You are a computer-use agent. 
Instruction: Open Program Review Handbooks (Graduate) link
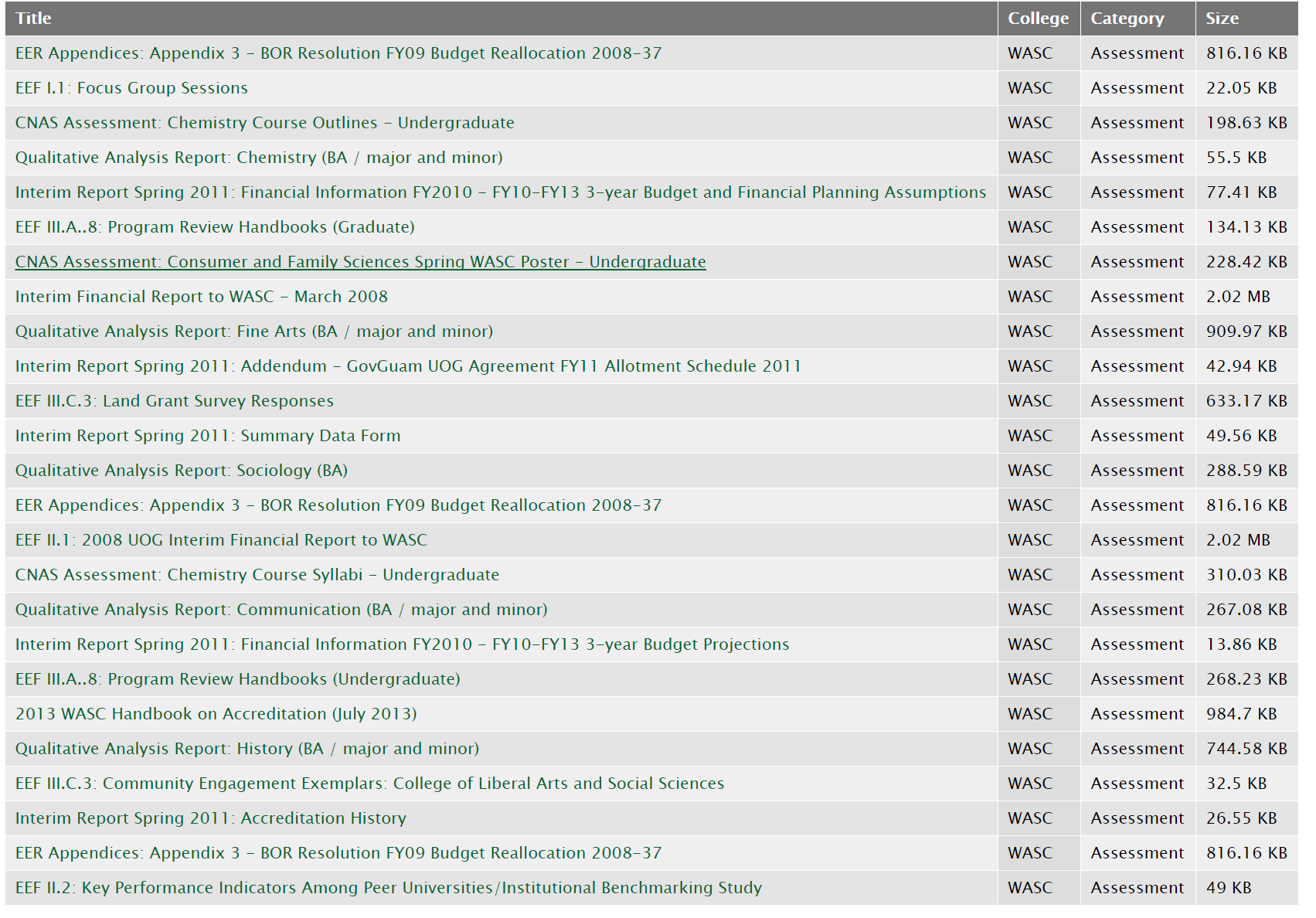215,227
